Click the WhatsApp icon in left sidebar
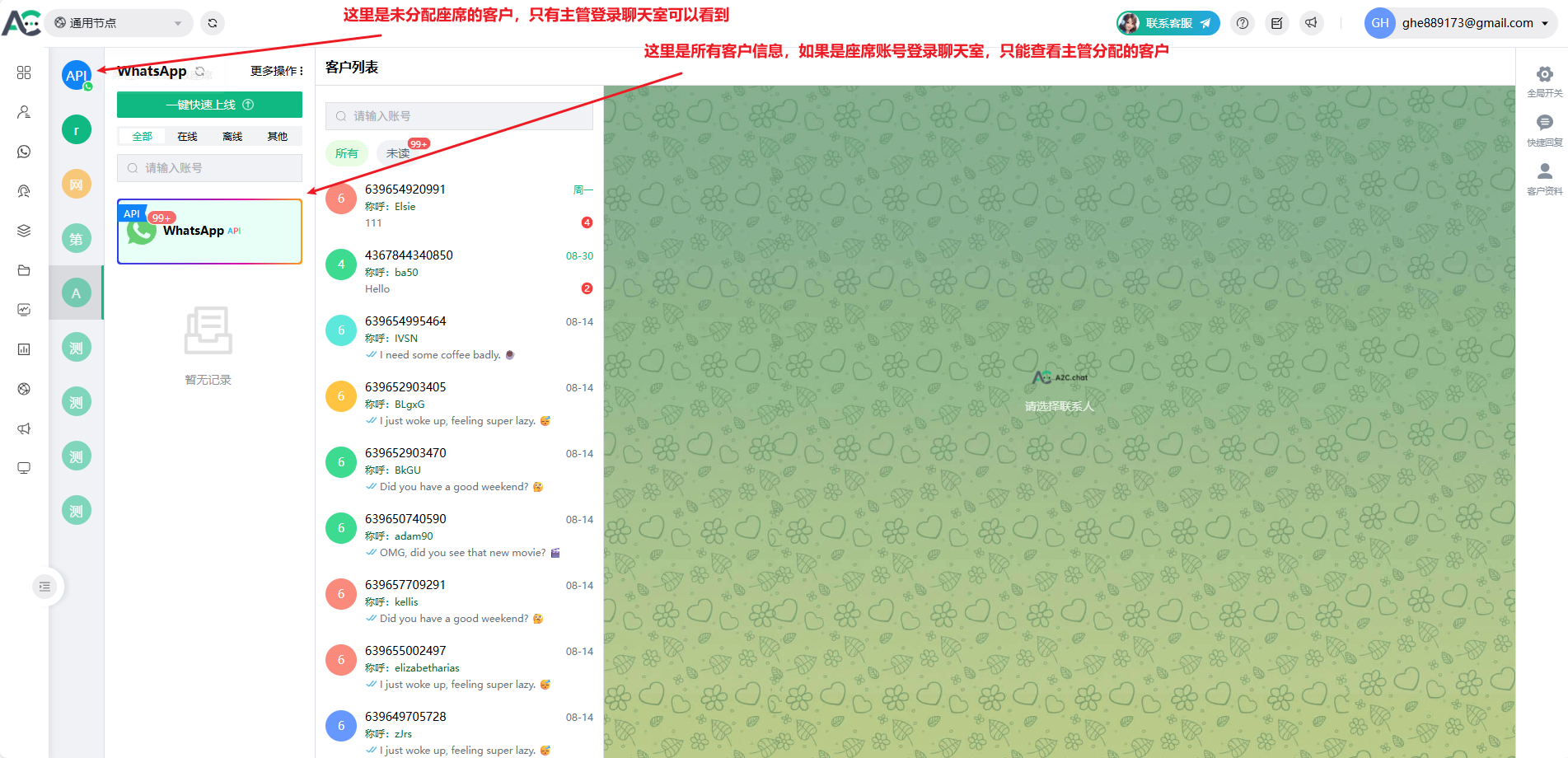 24,152
